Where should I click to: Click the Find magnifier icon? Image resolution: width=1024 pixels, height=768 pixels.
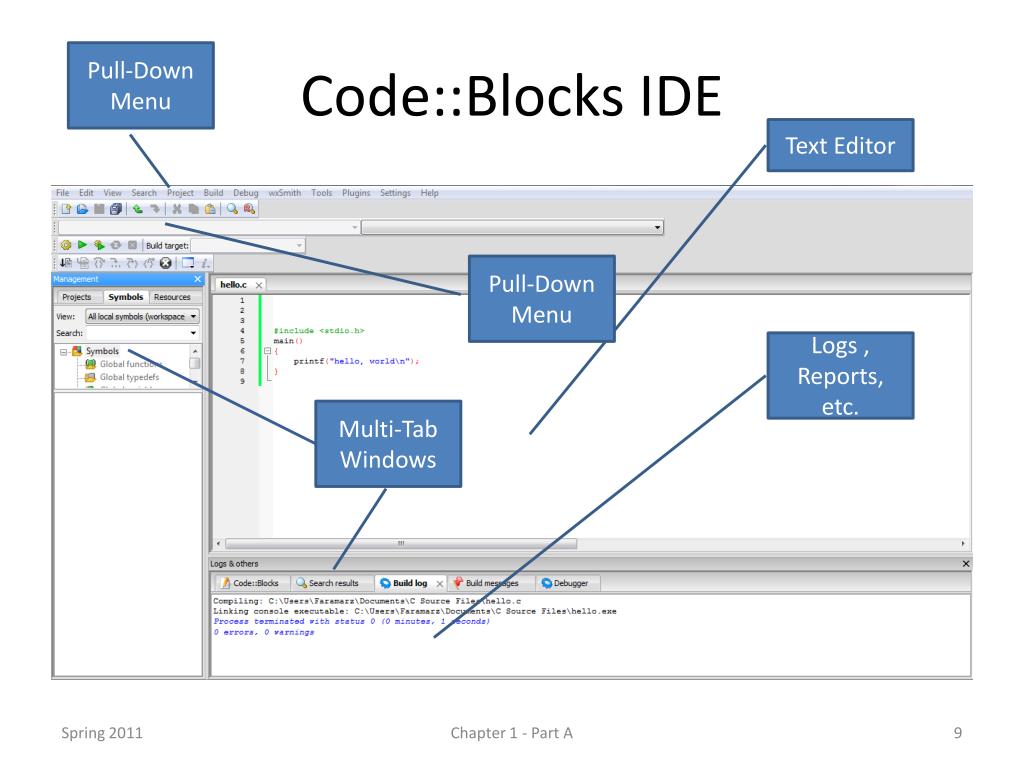[232, 209]
